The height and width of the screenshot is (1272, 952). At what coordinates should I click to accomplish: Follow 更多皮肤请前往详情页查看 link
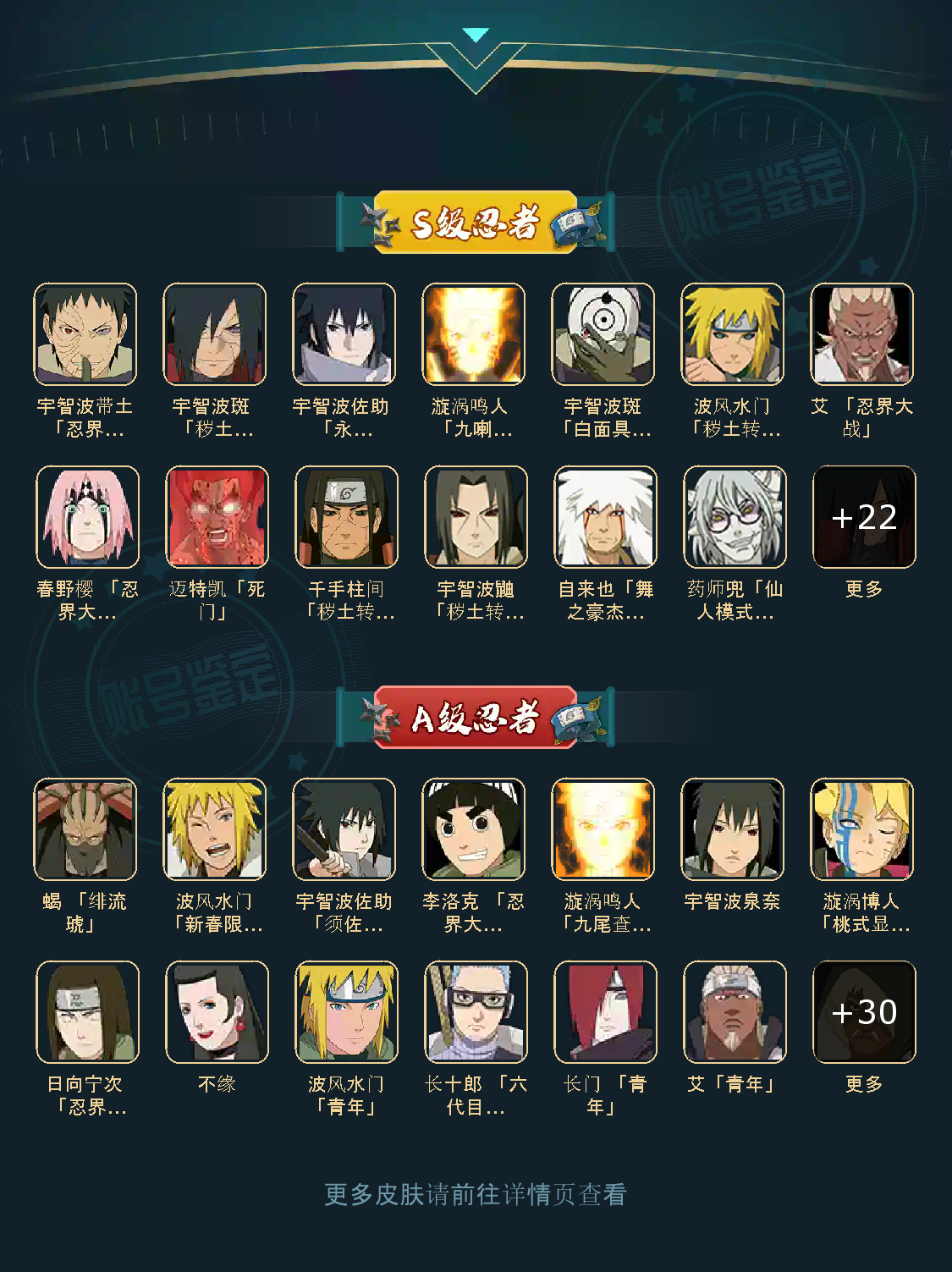476,1194
